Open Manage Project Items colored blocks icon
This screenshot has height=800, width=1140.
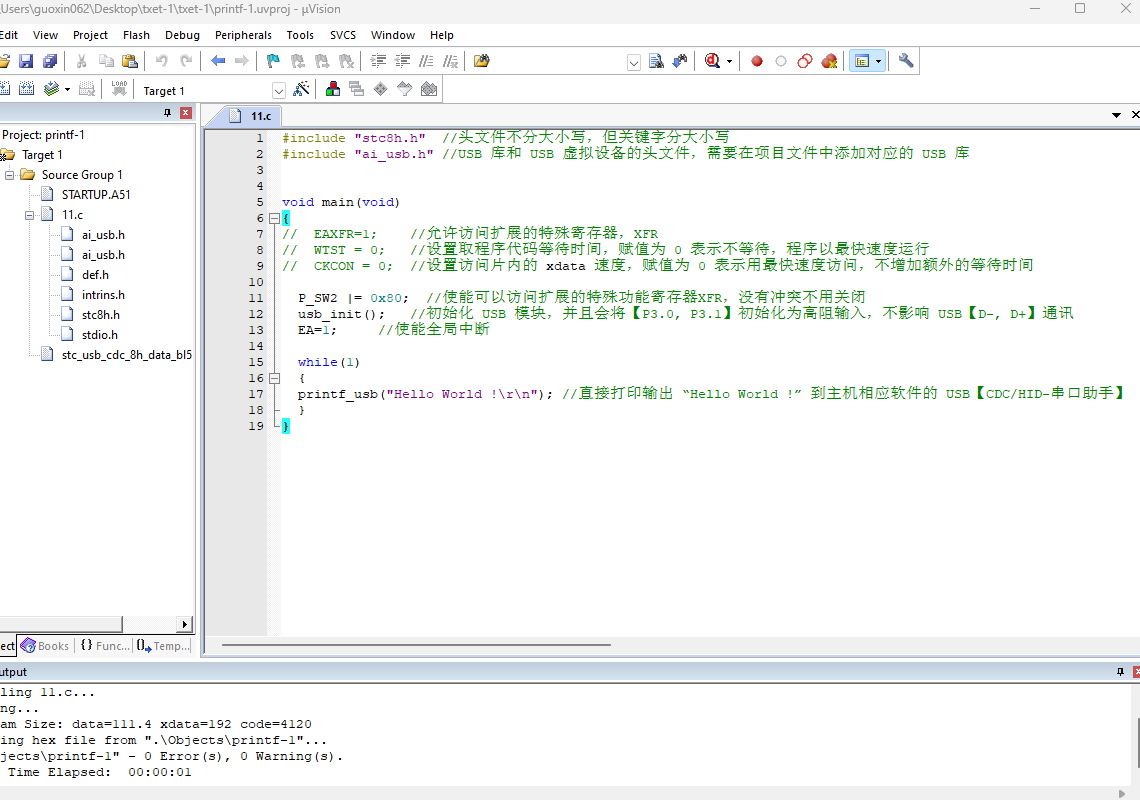point(333,89)
